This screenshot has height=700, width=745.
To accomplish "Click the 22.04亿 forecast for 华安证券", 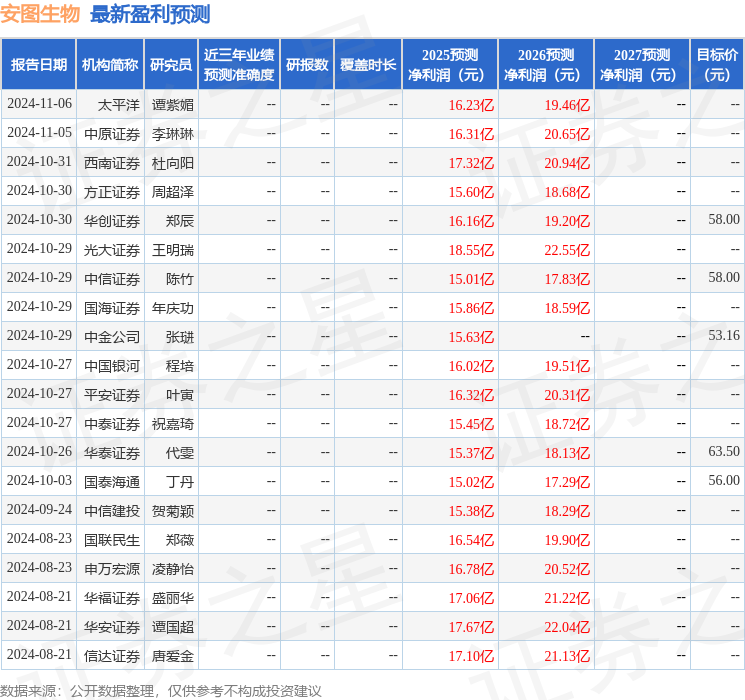I will [x=567, y=626].
